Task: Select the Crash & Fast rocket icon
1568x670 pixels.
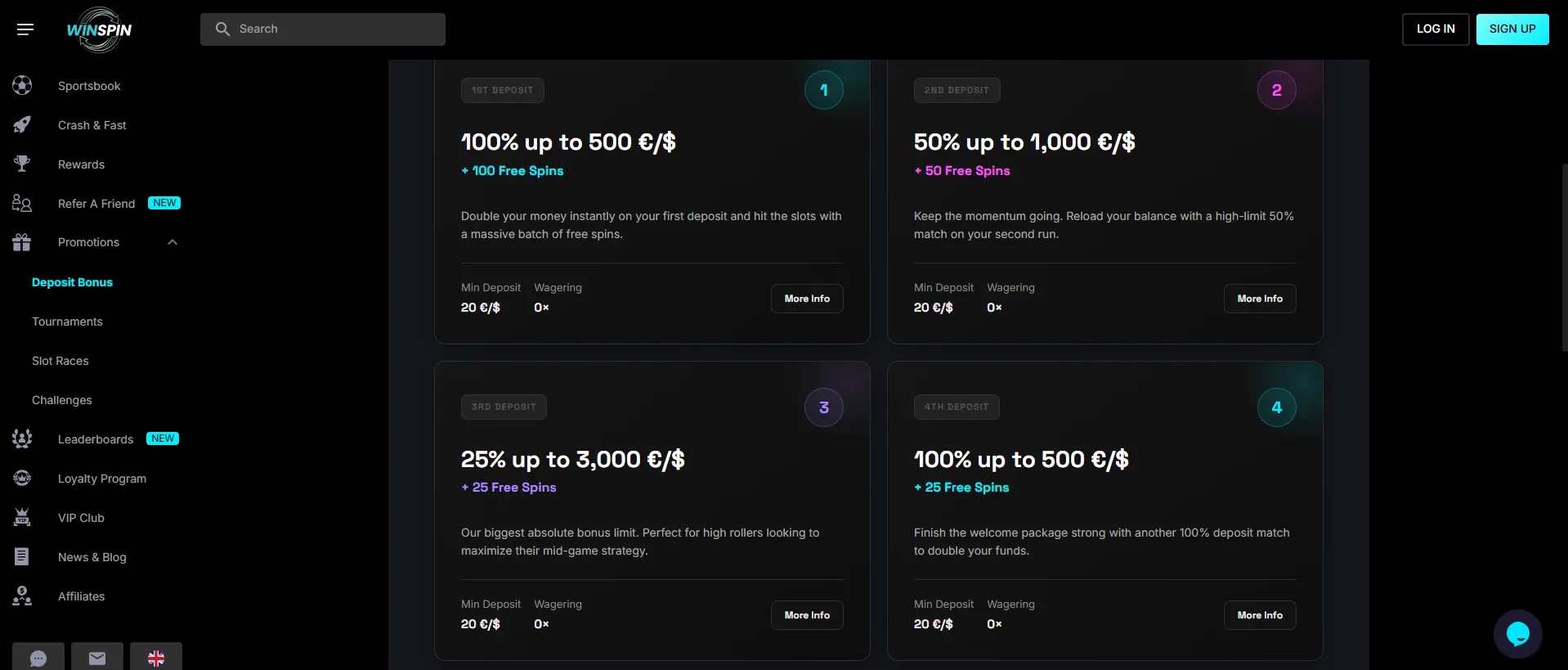Action: point(22,124)
